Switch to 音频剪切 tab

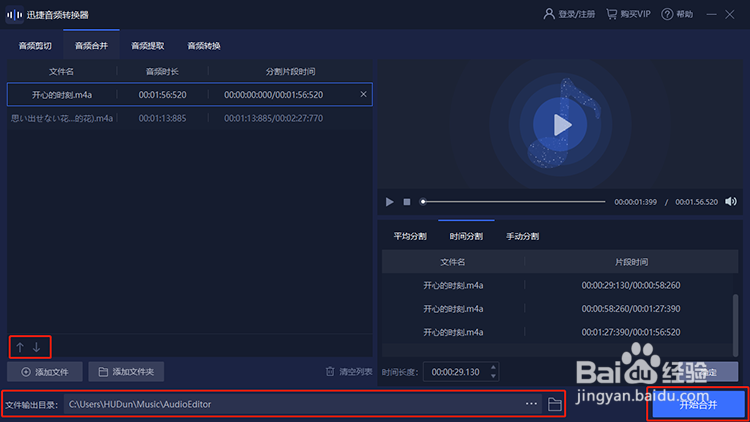point(35,46)
